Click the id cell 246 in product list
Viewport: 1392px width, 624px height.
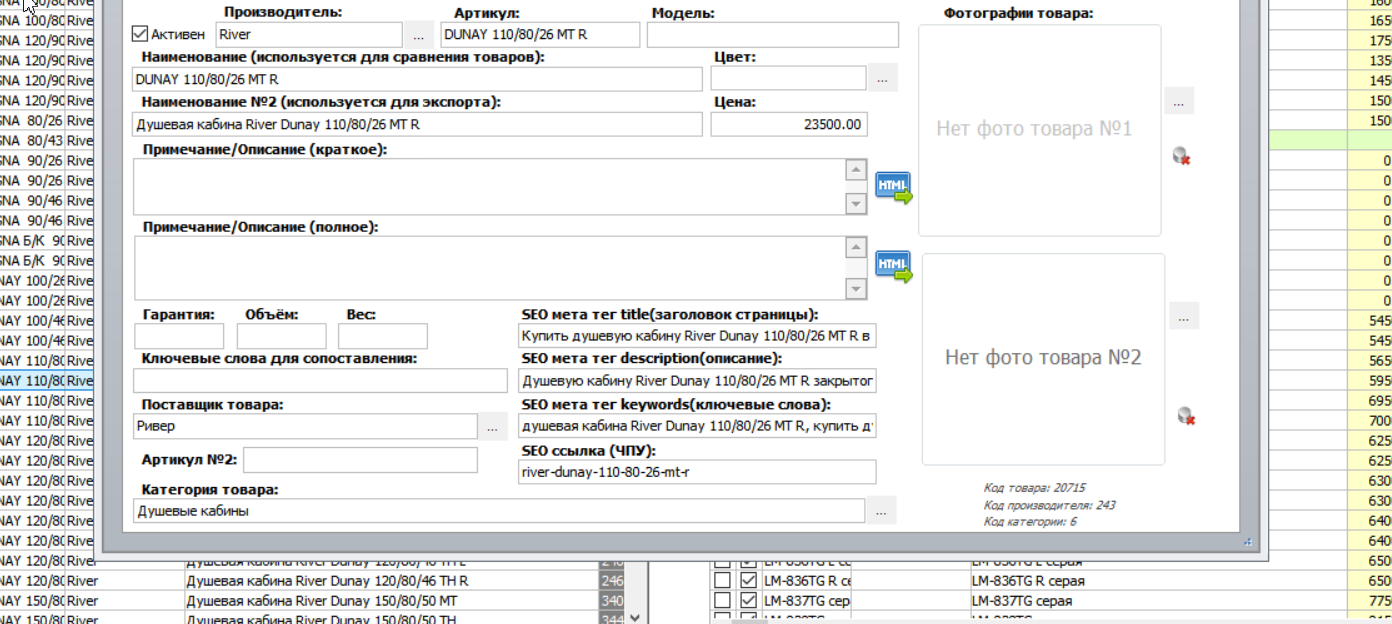pos(612,581)
